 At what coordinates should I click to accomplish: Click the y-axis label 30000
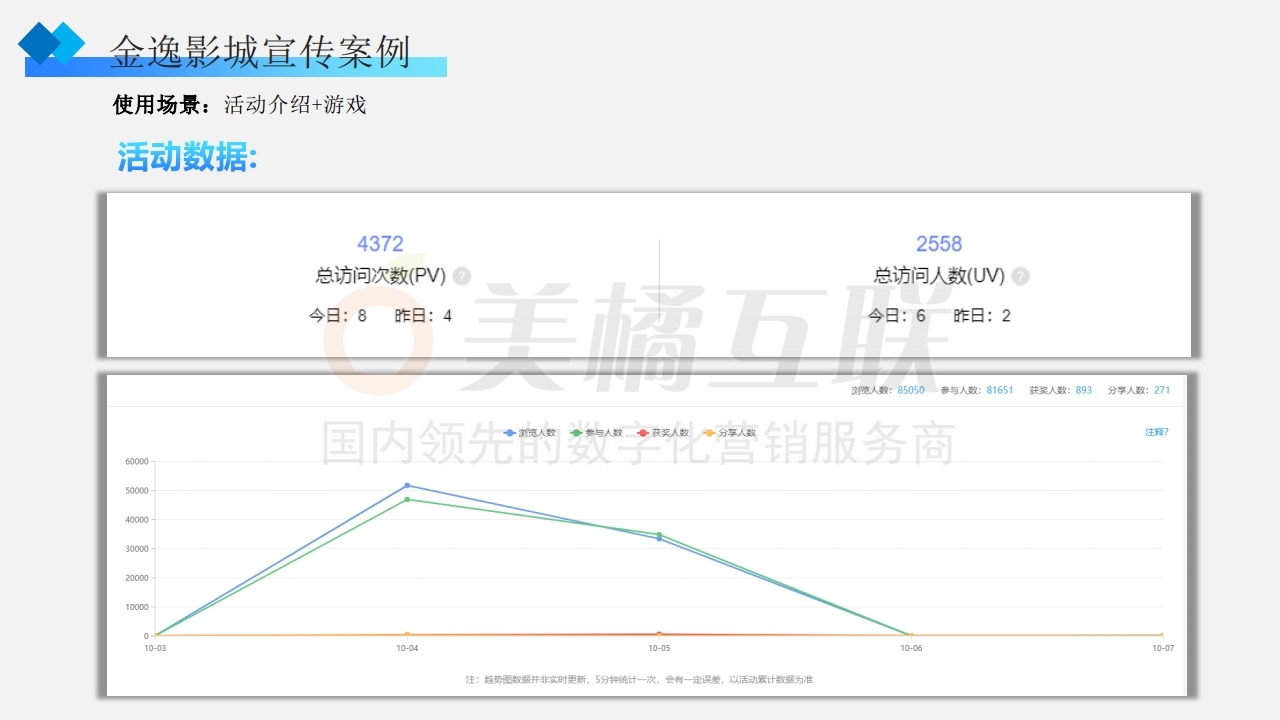[x=137, y=549]
